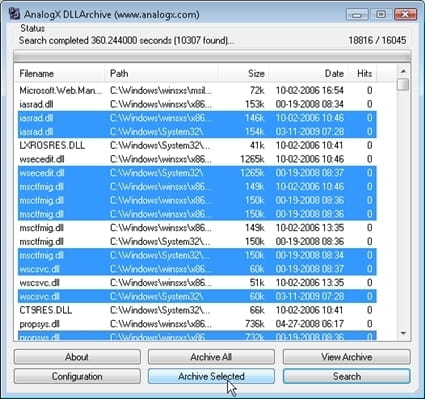This screenshot has height=399, width=425.
Task: Select msctfmig.dll row dated 00-19-2008 08:34
Action: coord(197,255)
